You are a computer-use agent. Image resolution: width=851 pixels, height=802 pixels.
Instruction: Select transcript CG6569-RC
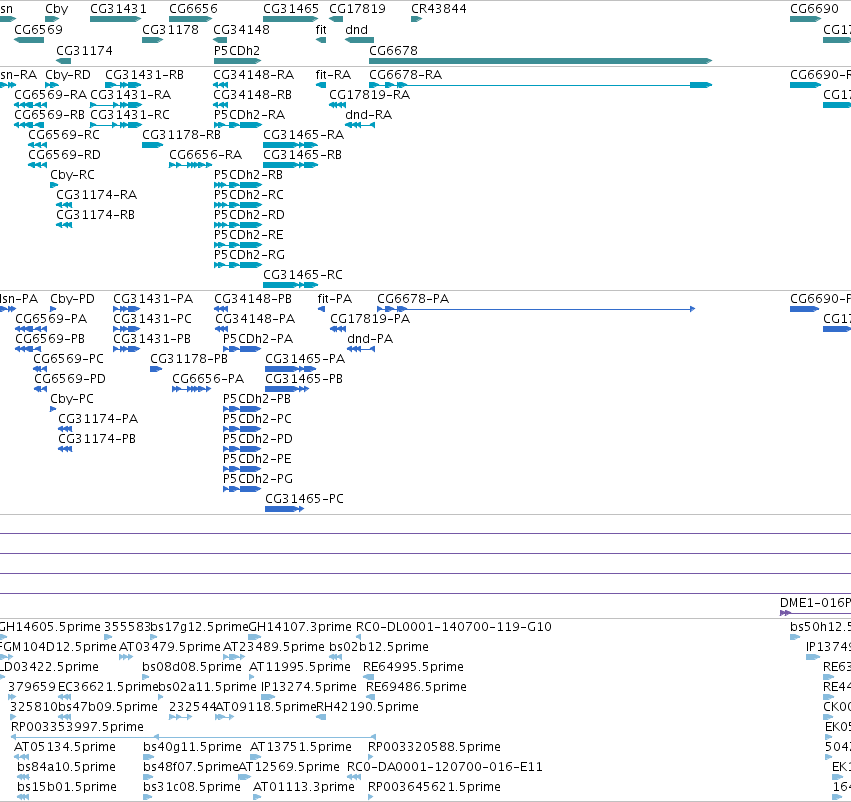pos(64,135)
